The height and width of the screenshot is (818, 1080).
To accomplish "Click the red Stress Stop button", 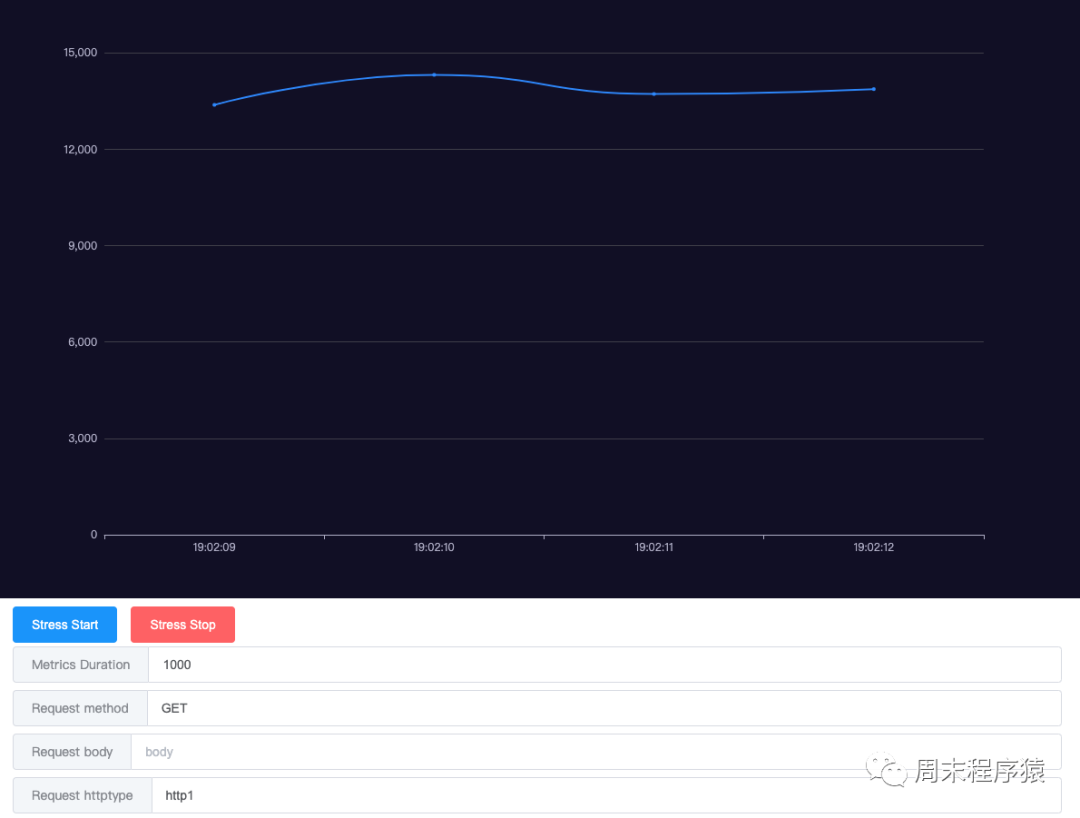I will [x=183, y=625].
